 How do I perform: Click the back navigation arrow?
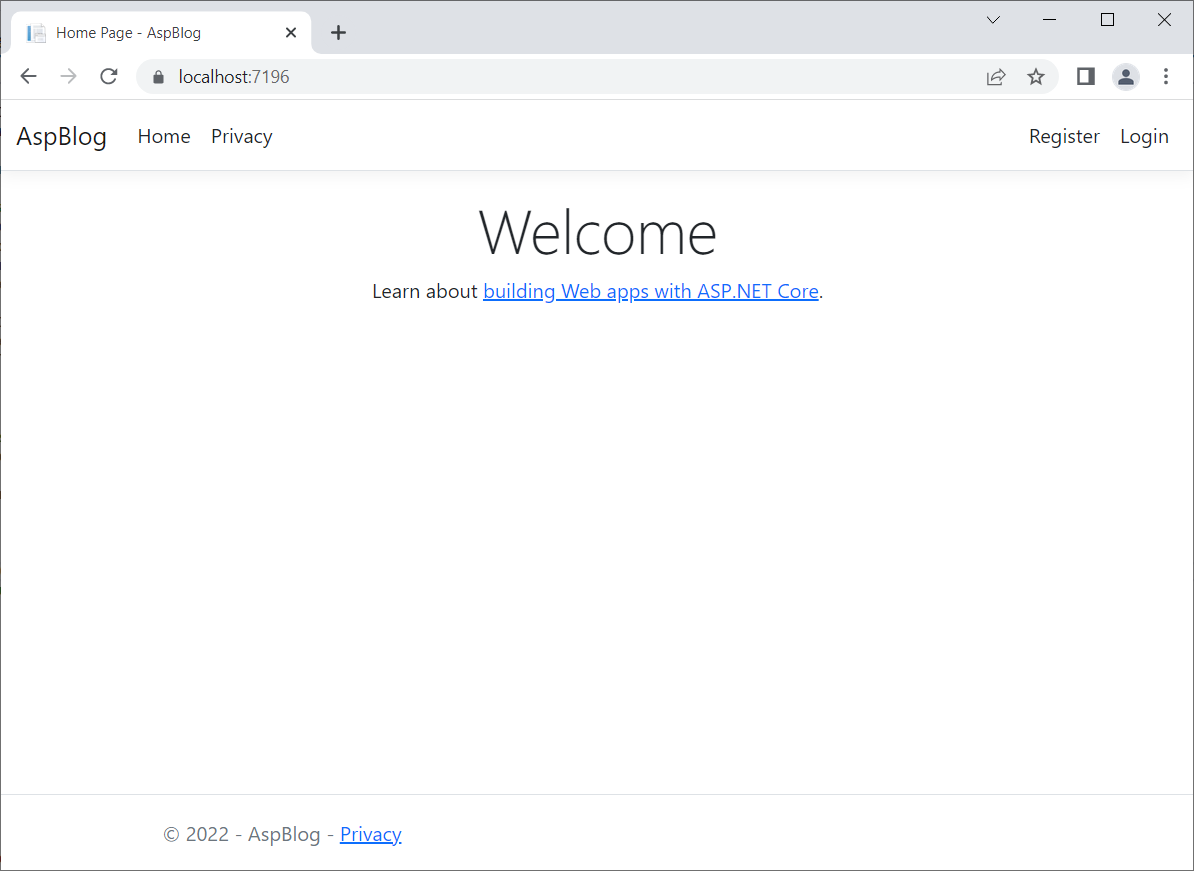(28, 76)
